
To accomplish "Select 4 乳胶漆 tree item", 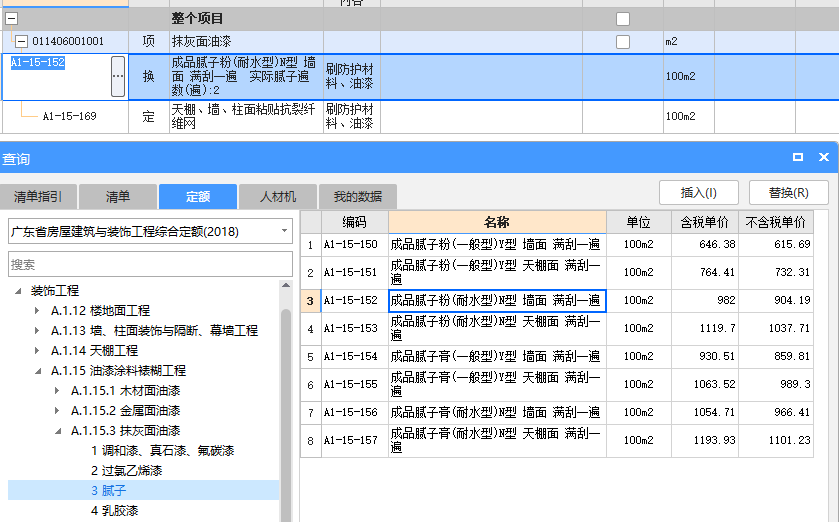I will [x=115, y=511].
